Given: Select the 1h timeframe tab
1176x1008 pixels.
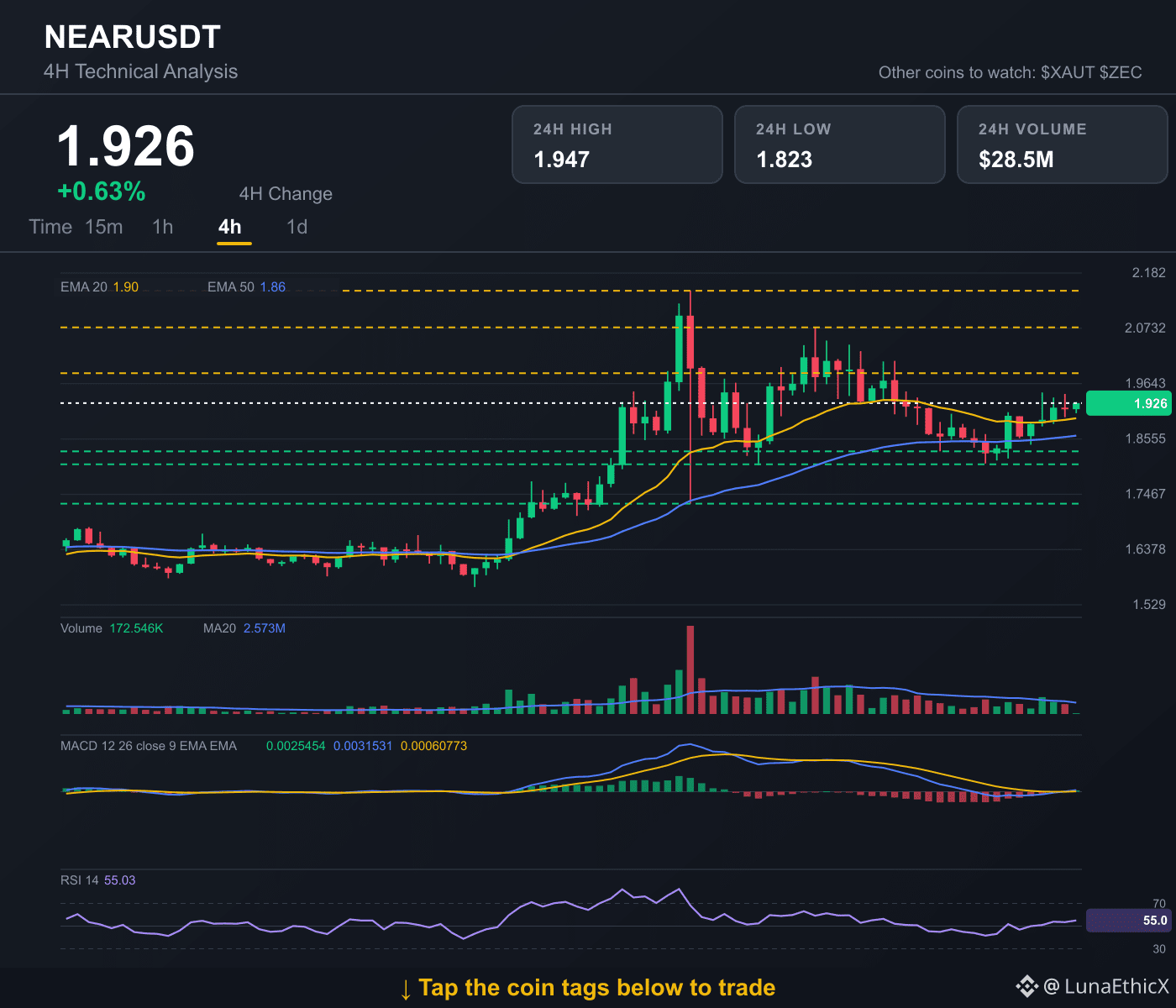Looking at the screenshot, I should [163, 227].
